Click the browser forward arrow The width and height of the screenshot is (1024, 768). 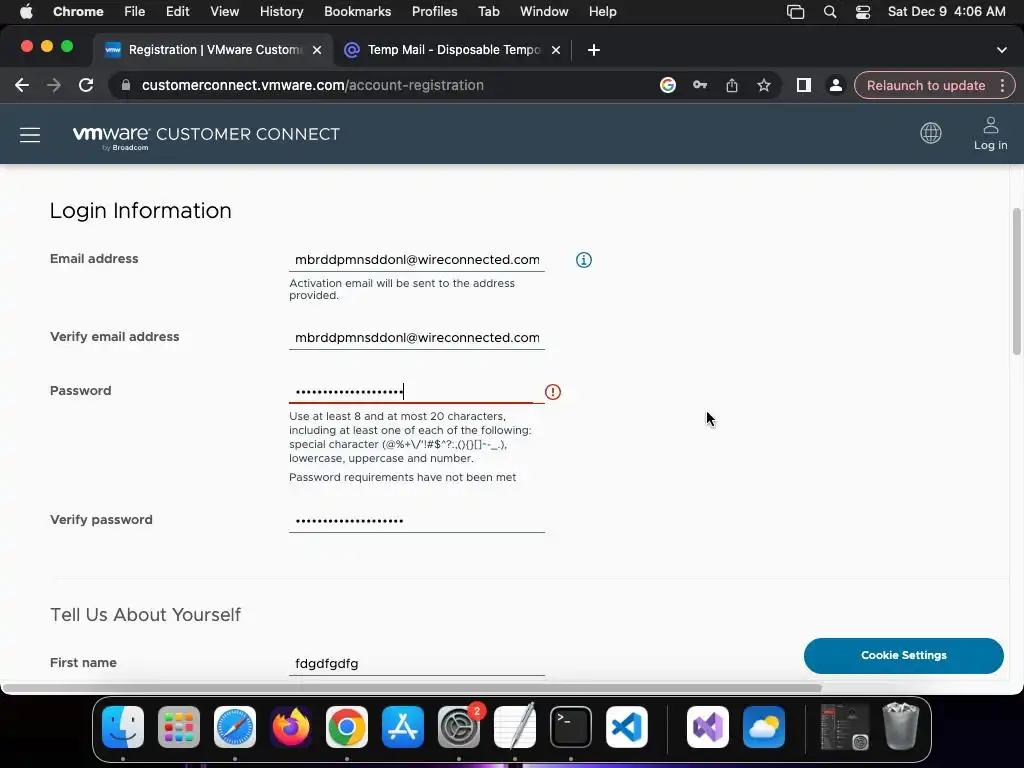(54, 86)
